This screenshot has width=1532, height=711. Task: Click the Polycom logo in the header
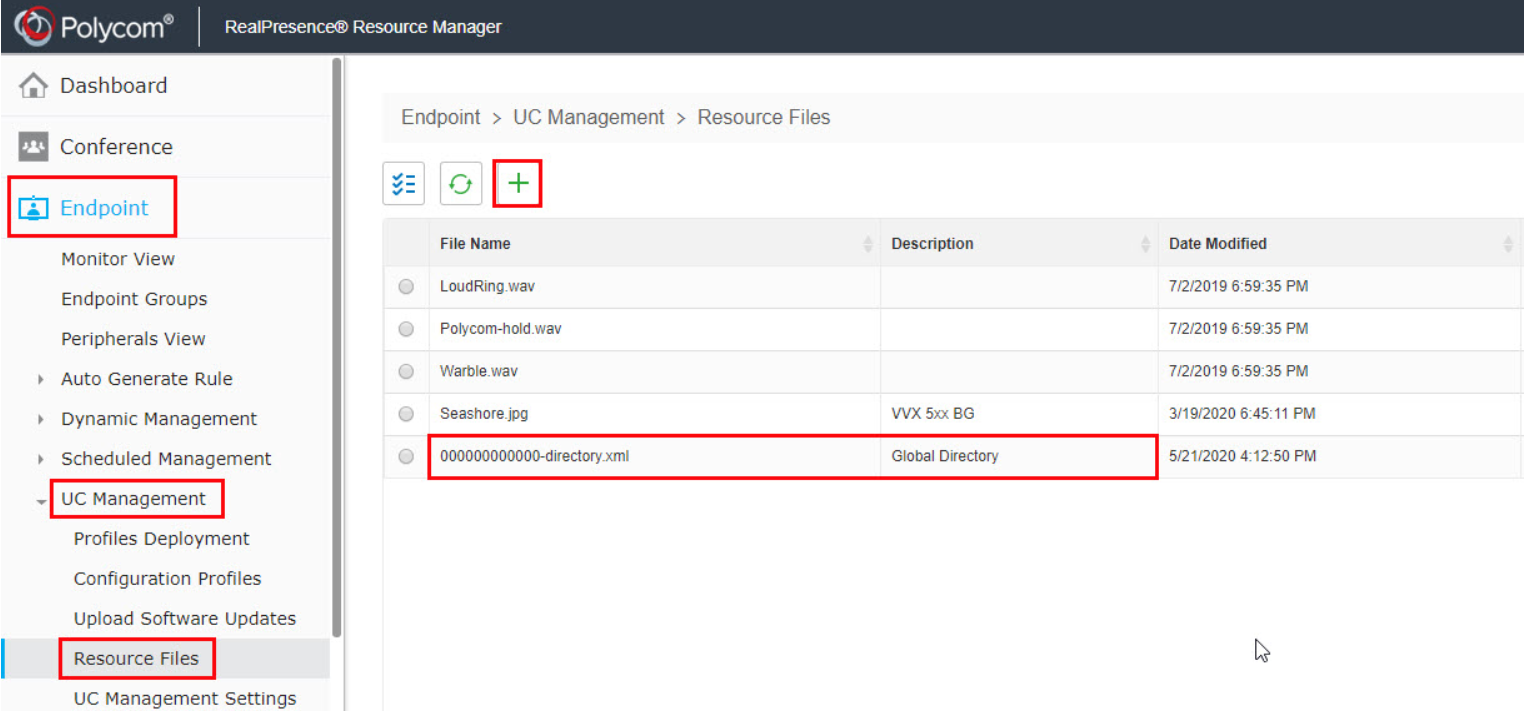pos(36,26)
